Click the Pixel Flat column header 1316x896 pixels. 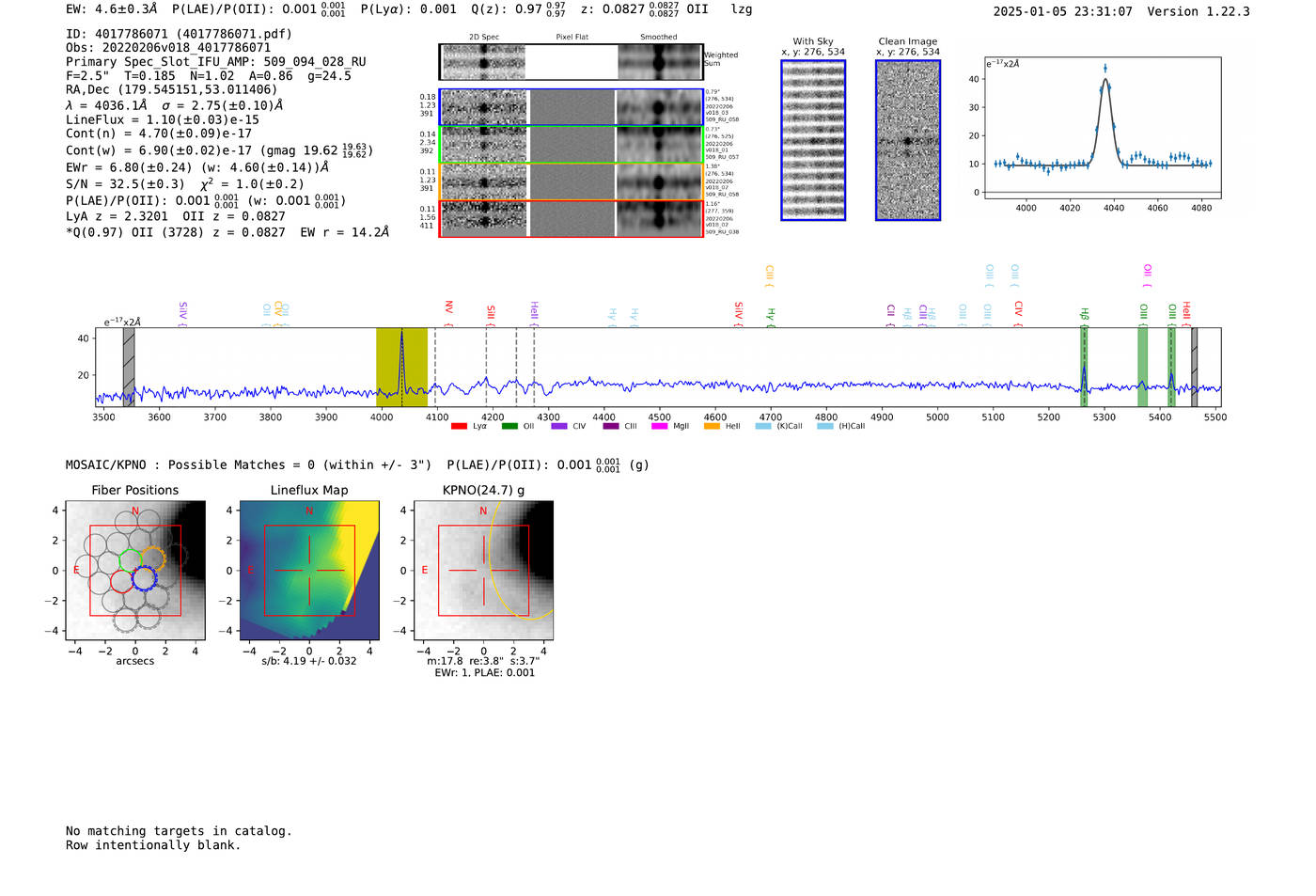pyautogui.click(x=572, y=38)
